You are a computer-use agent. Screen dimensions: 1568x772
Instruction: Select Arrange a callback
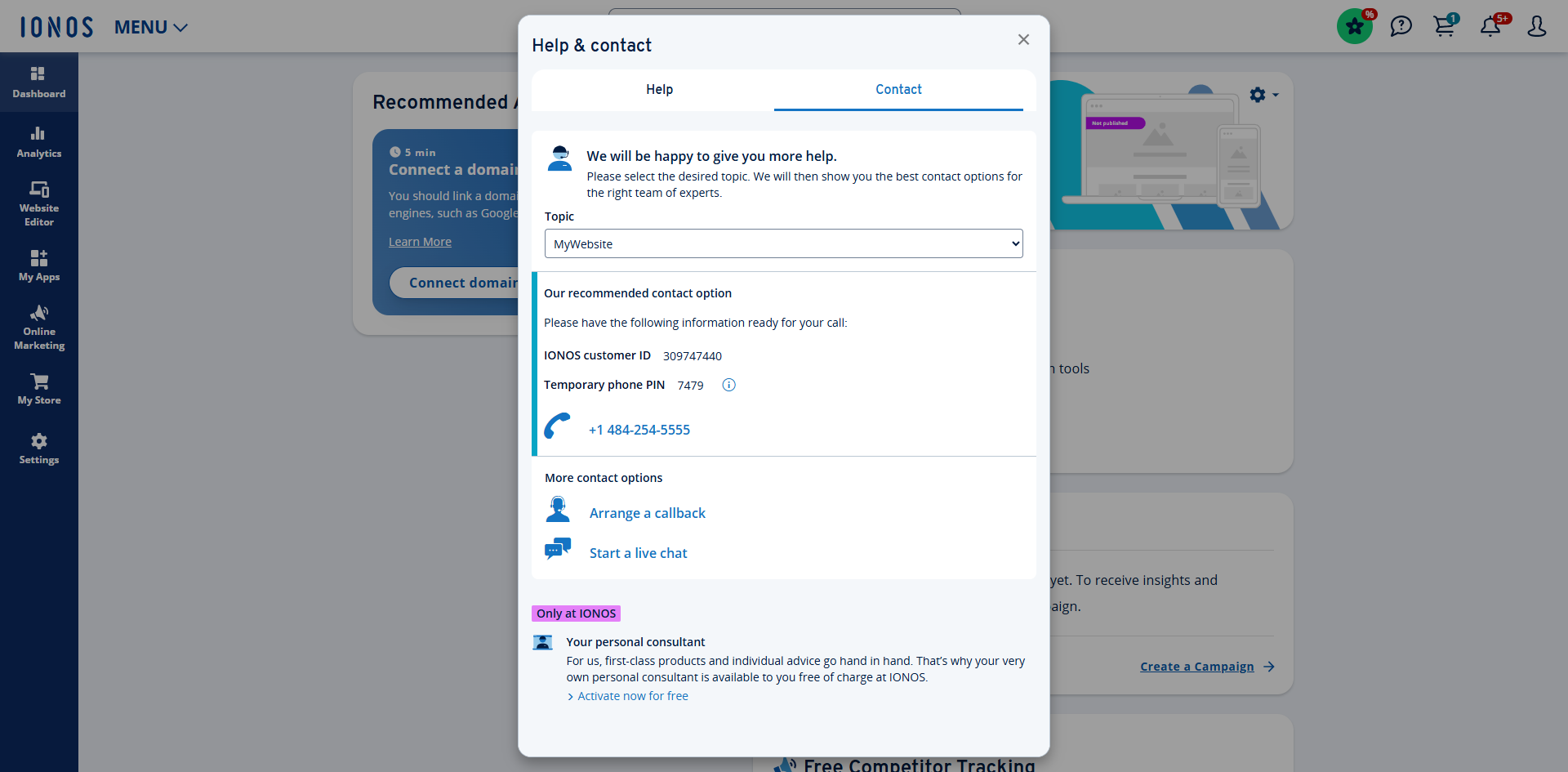647,512
